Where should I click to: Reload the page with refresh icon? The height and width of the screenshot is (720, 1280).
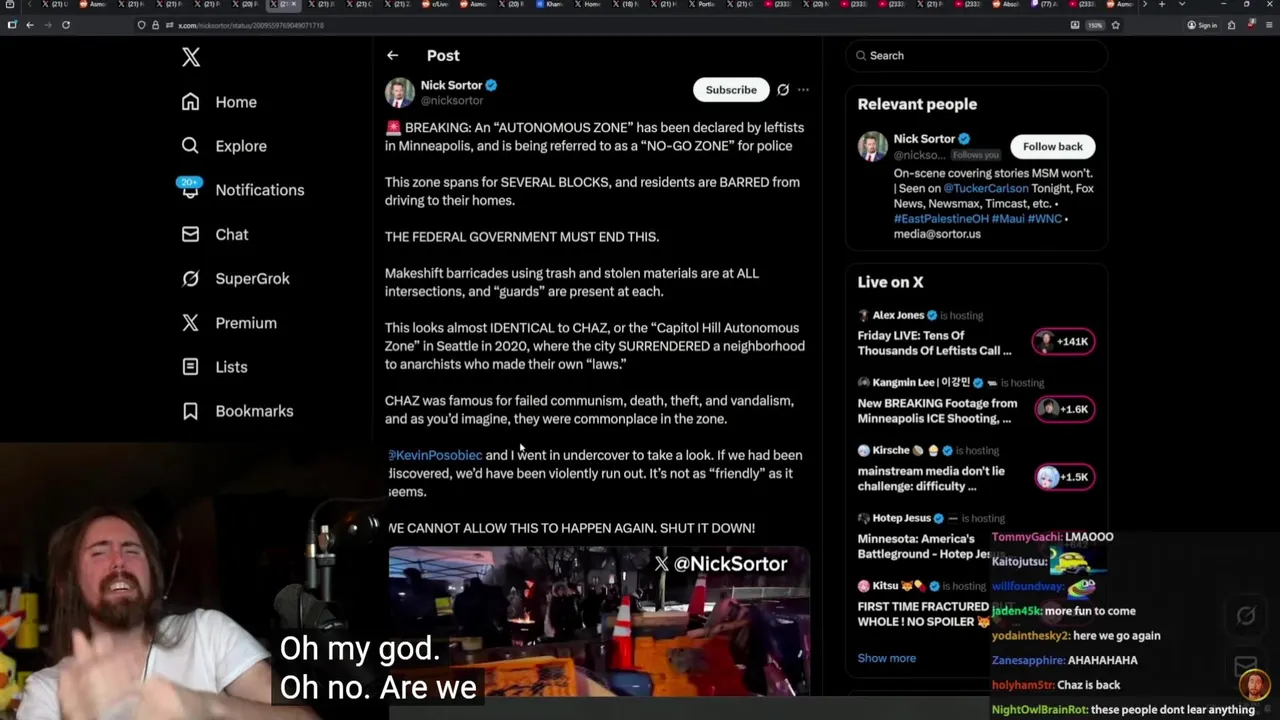click(x=66, y=25)
